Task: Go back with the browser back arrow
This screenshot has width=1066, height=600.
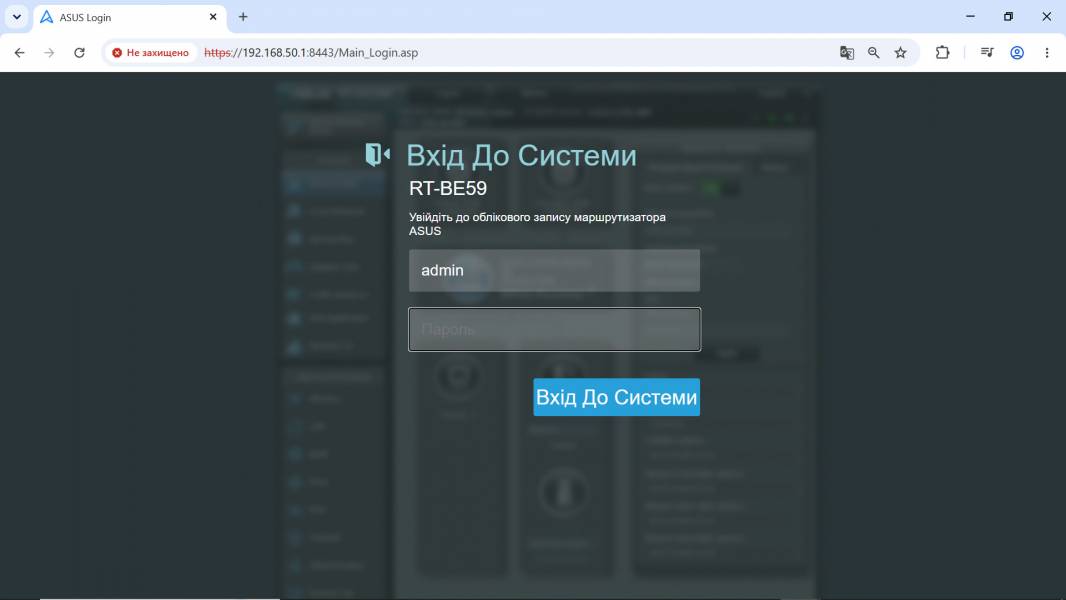Action: point(19,52)
